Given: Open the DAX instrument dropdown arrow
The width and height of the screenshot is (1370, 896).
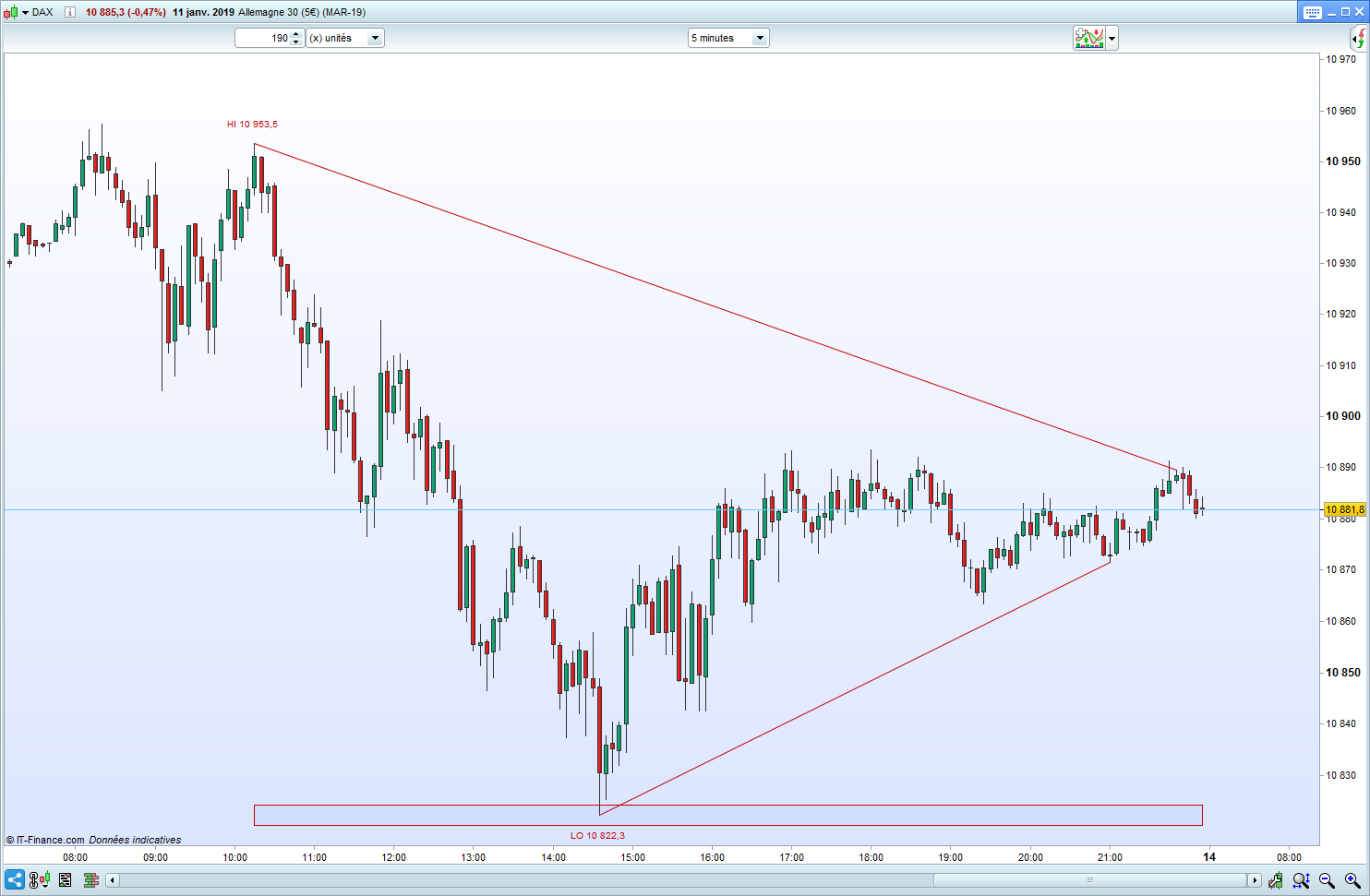Looking at the screenshot, I should [x=26, y=12].
